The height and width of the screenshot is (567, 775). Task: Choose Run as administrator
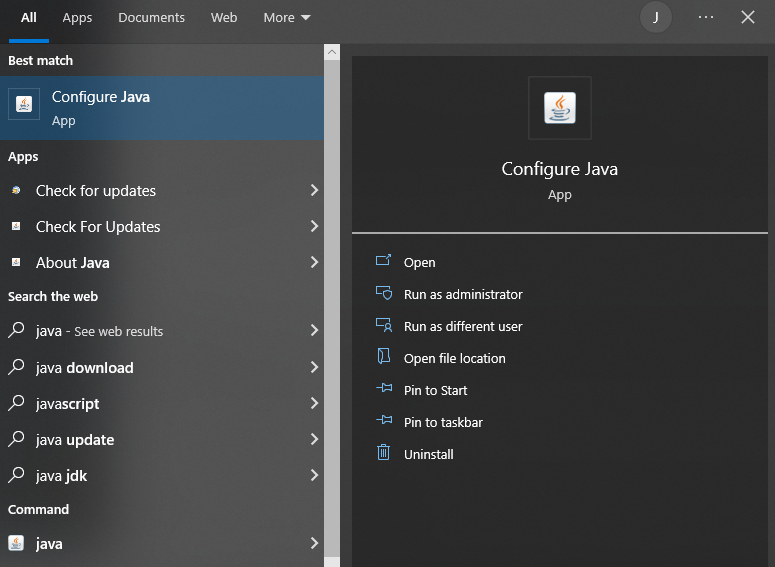[x=463, y=295]
